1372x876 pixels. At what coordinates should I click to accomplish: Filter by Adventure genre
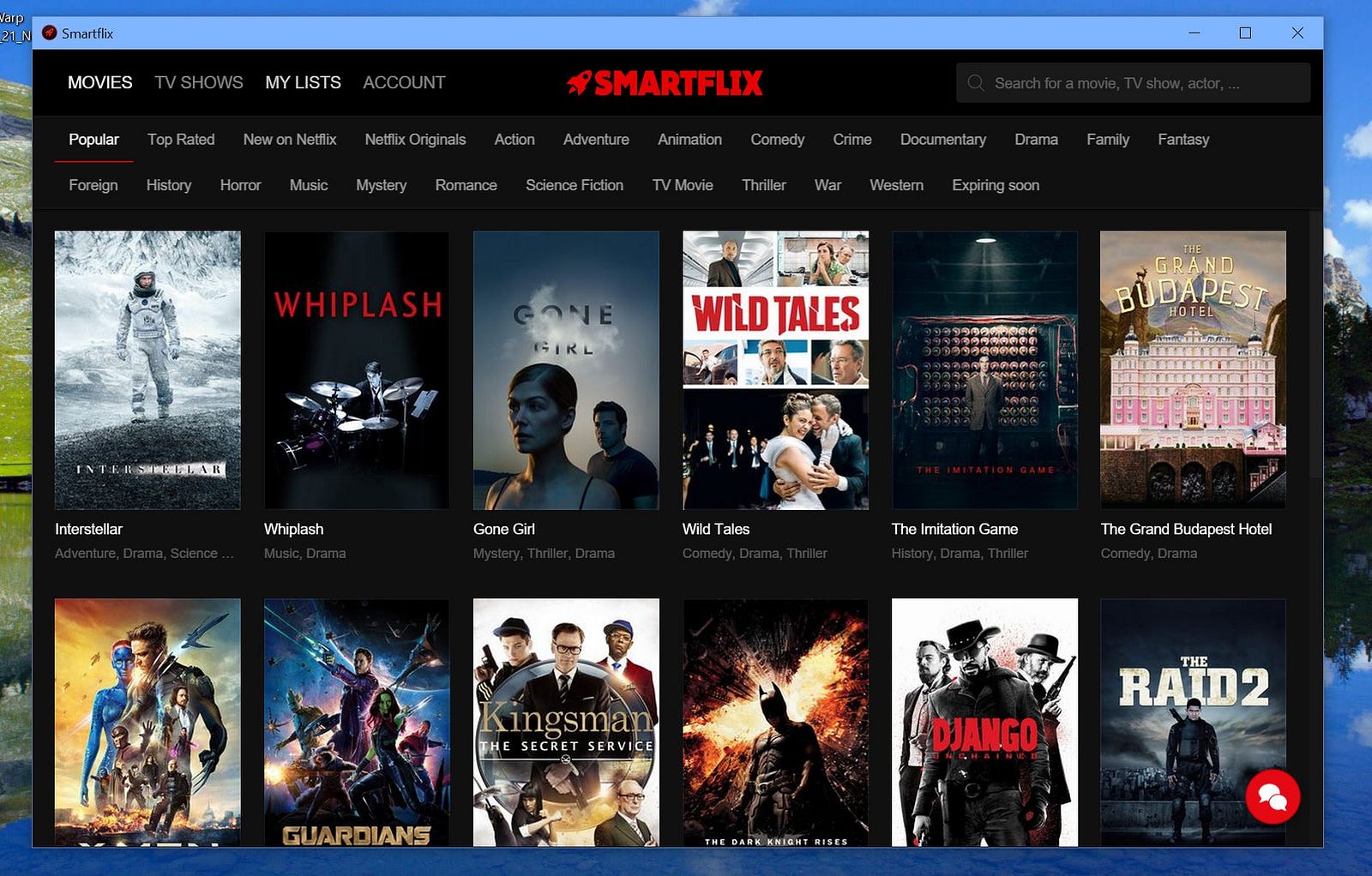(596, 140)
